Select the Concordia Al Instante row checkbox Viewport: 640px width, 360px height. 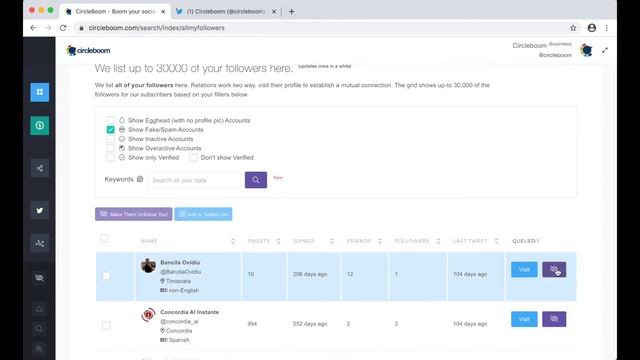click(106, 325)
